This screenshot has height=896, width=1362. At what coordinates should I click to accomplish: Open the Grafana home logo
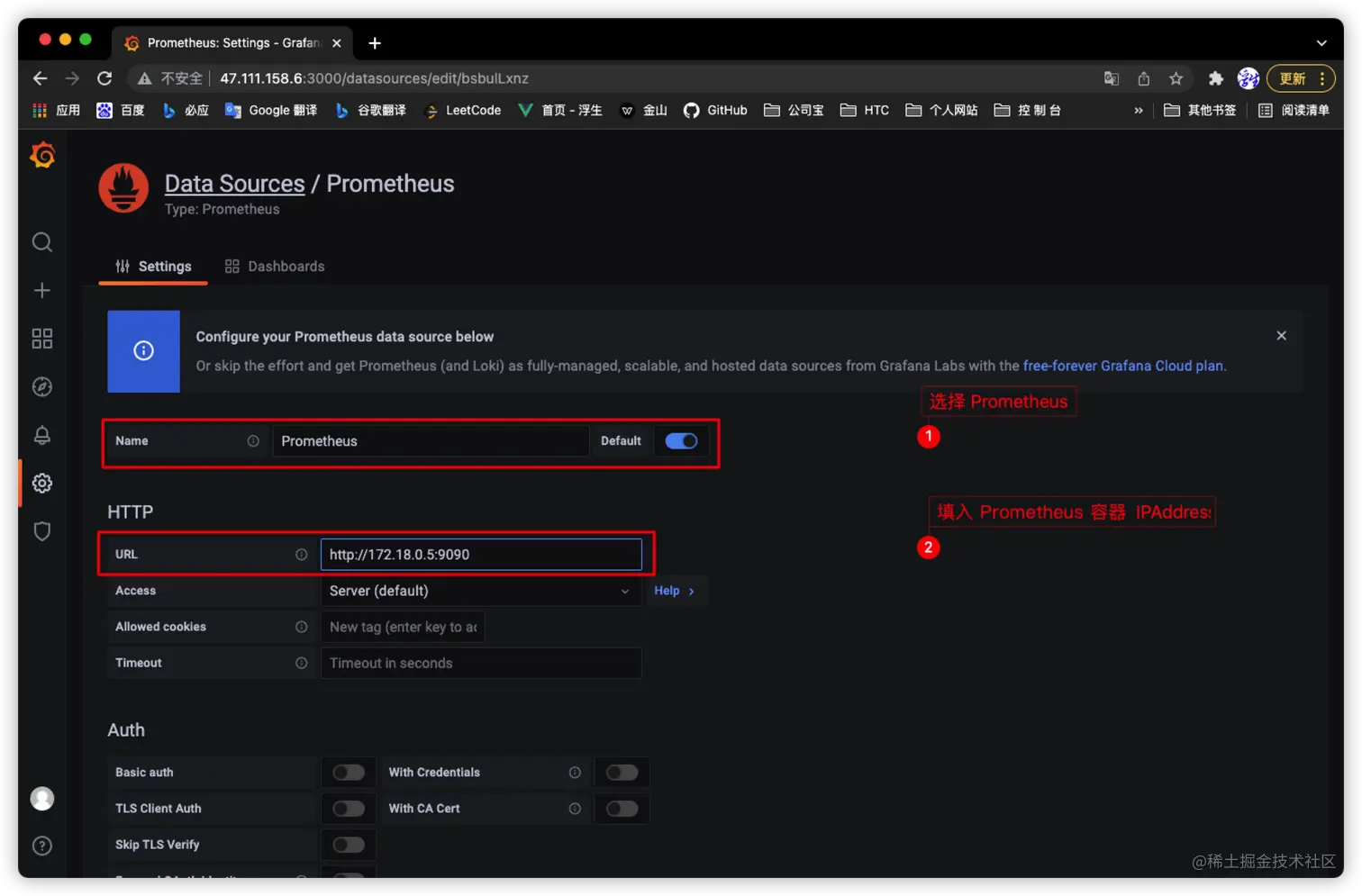(42, 155)
